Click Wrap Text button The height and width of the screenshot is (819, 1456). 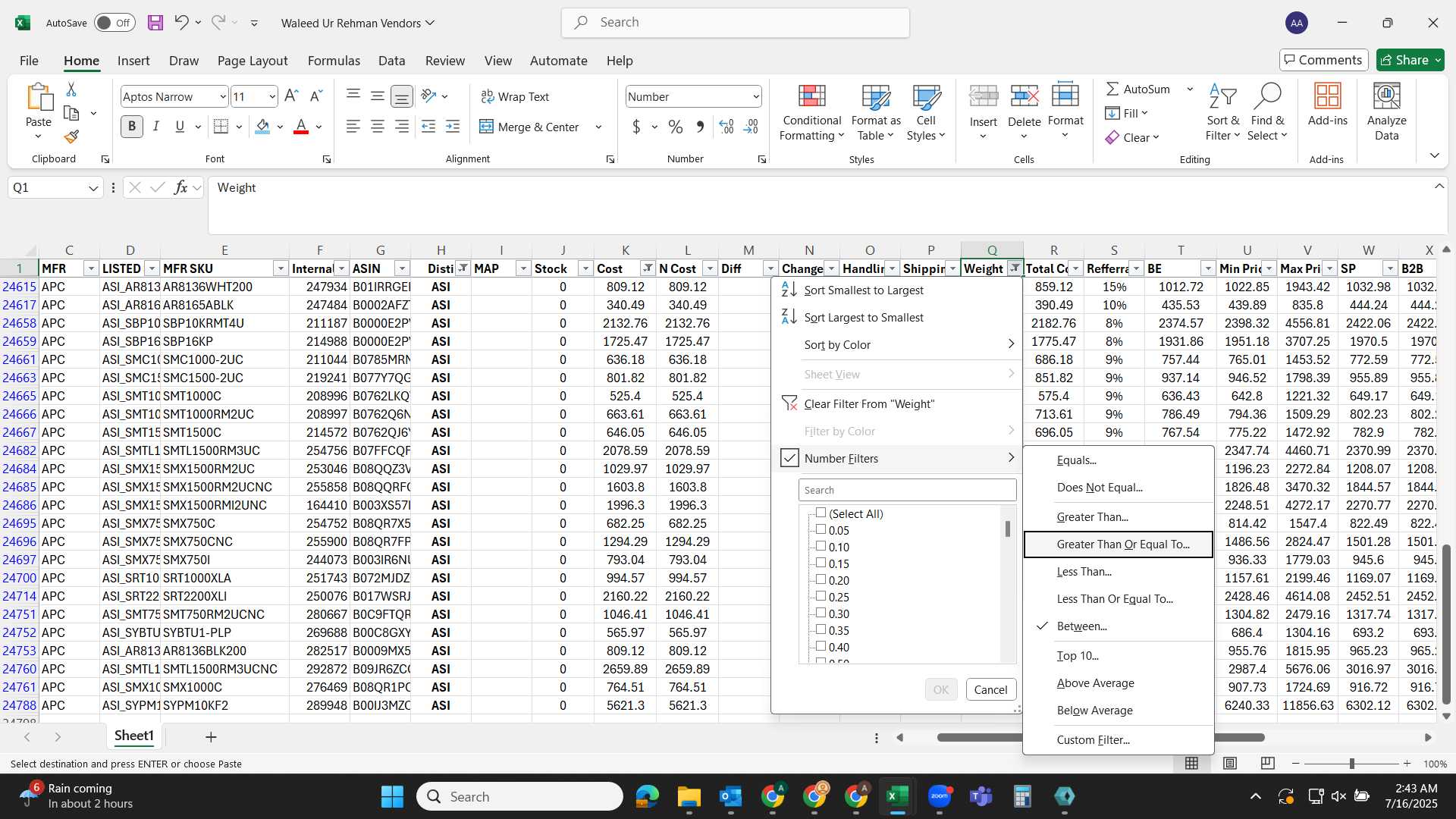point(515,96)
